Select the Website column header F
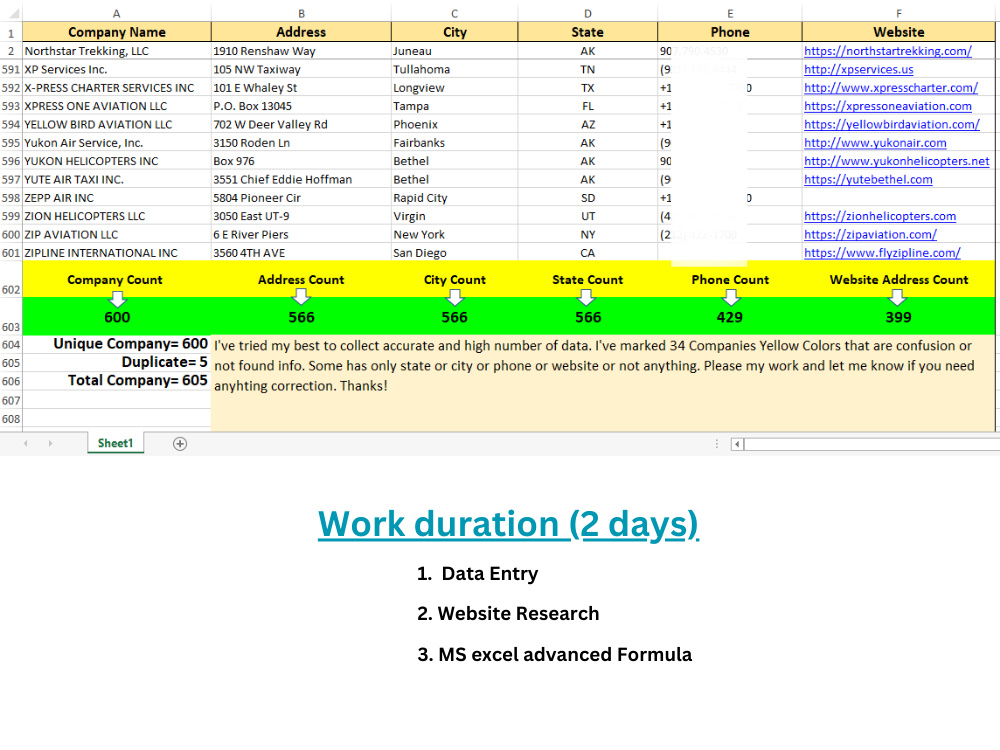This screenshot has height=750, width=1000. click(899, 13)
